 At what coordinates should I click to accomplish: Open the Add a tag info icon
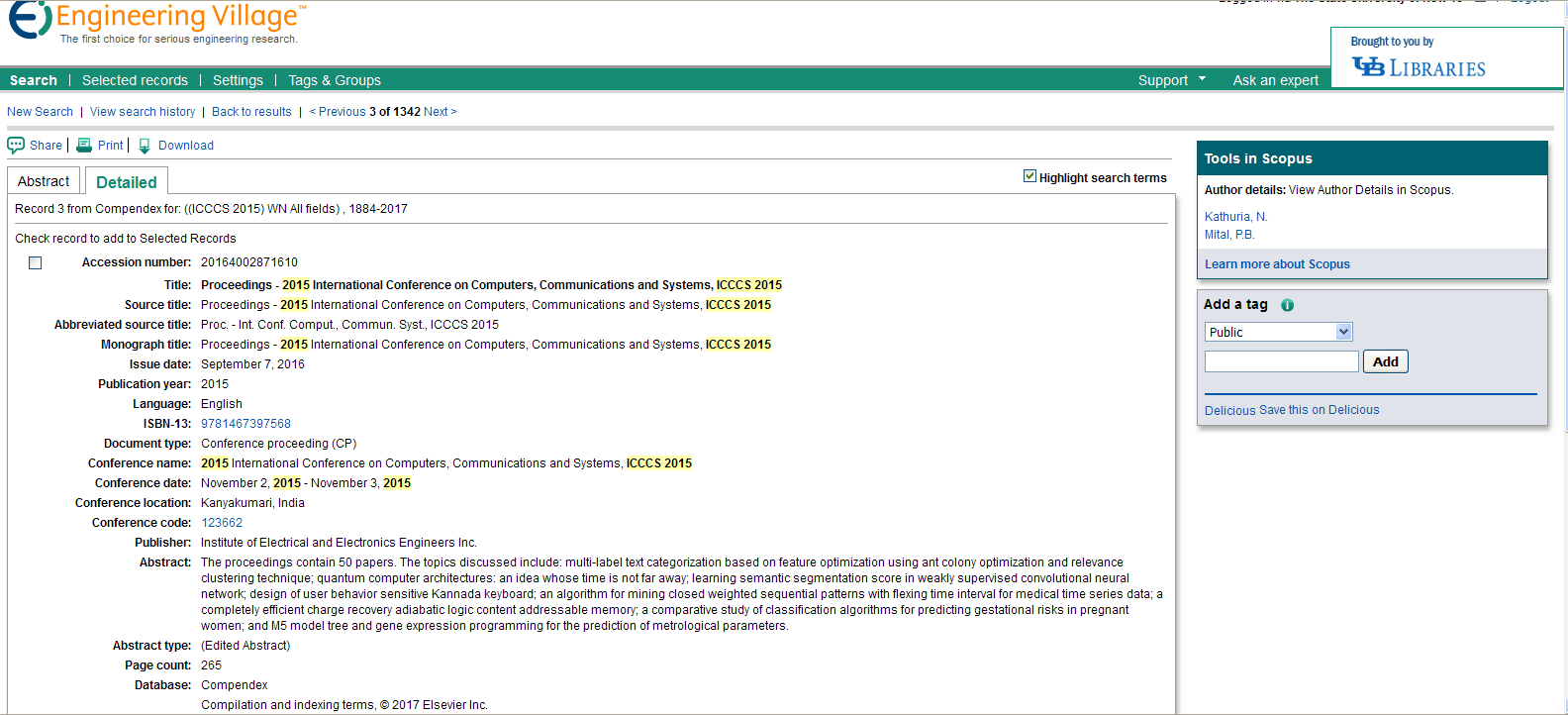[x=1287, y=305]
